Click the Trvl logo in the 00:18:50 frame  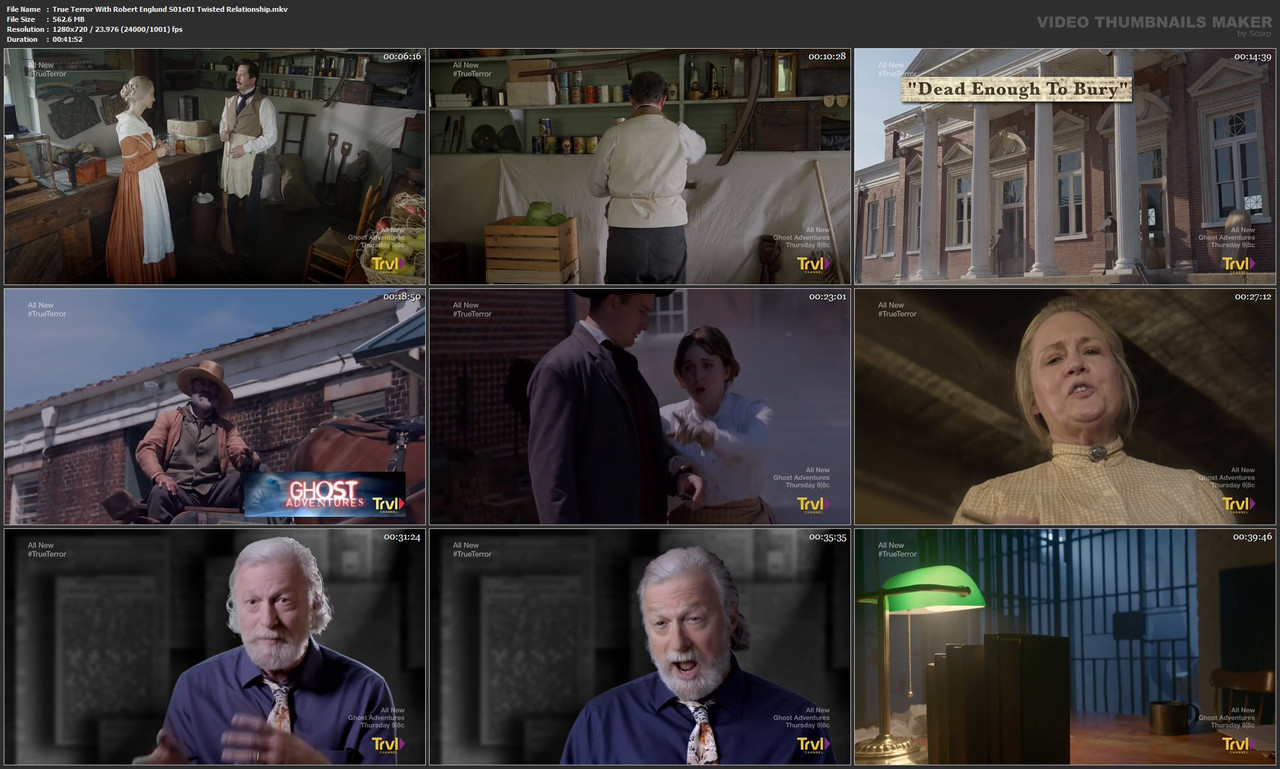388,505
